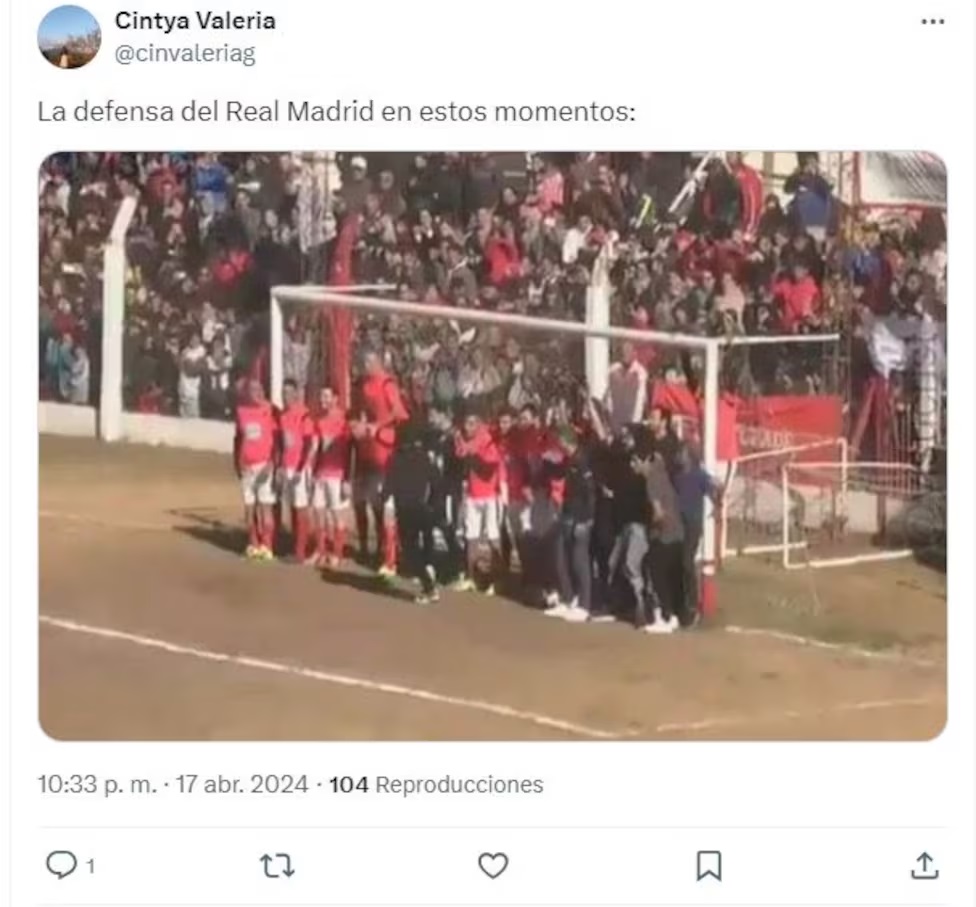This screenshot has height=907, width=976.
Task: Open the Cintya Valeria display name
Action: tap(195, 21)
